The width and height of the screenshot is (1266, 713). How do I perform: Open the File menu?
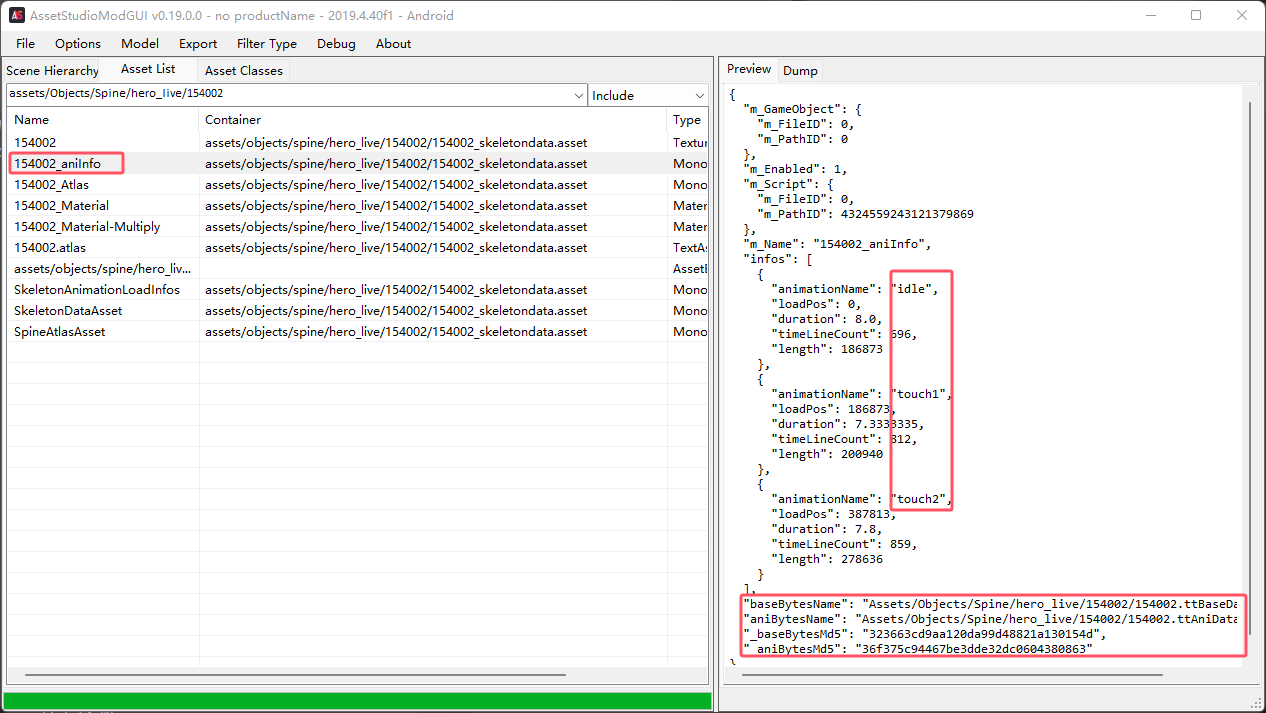click(x=26, y=43)
